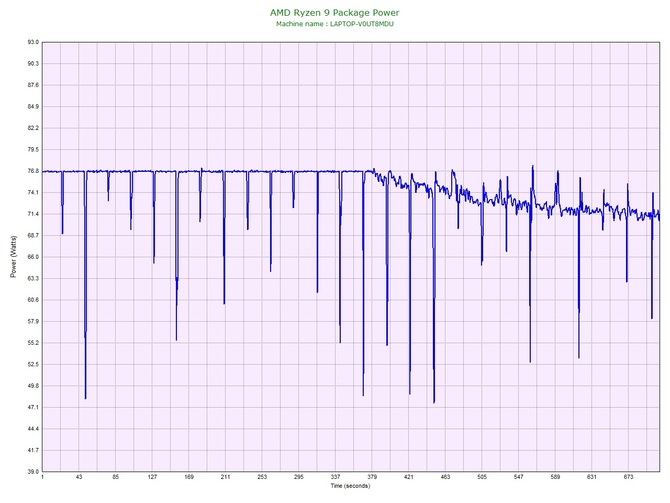
Task: Click the 253 tick label on the time axis
Action: point(262,478)
